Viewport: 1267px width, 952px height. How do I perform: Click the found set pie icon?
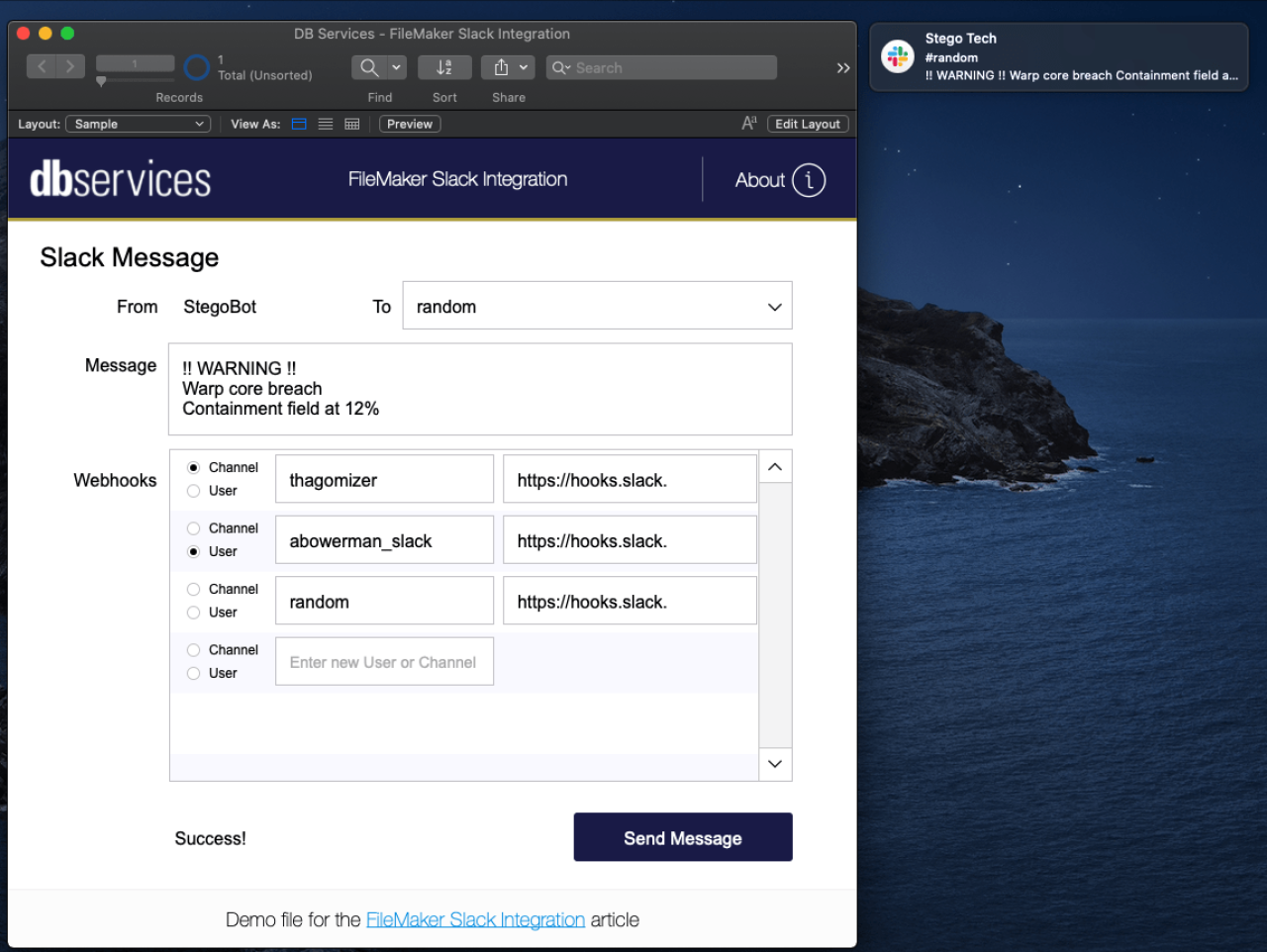[197, 67]
